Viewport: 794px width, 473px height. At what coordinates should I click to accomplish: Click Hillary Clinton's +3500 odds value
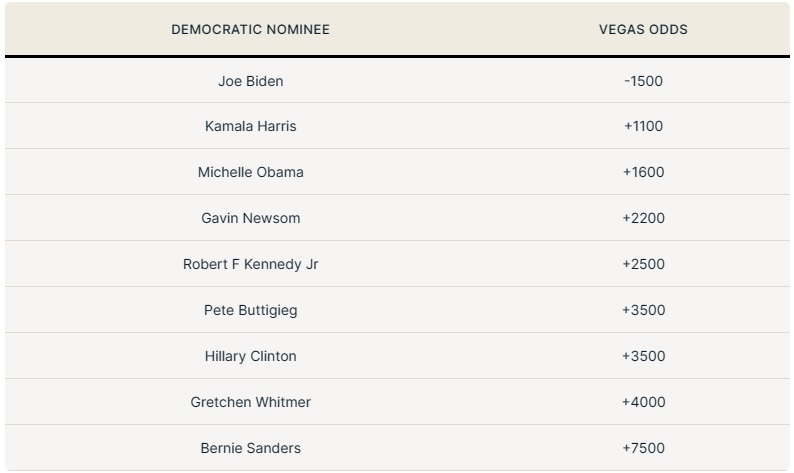click(x=643, y=357)
